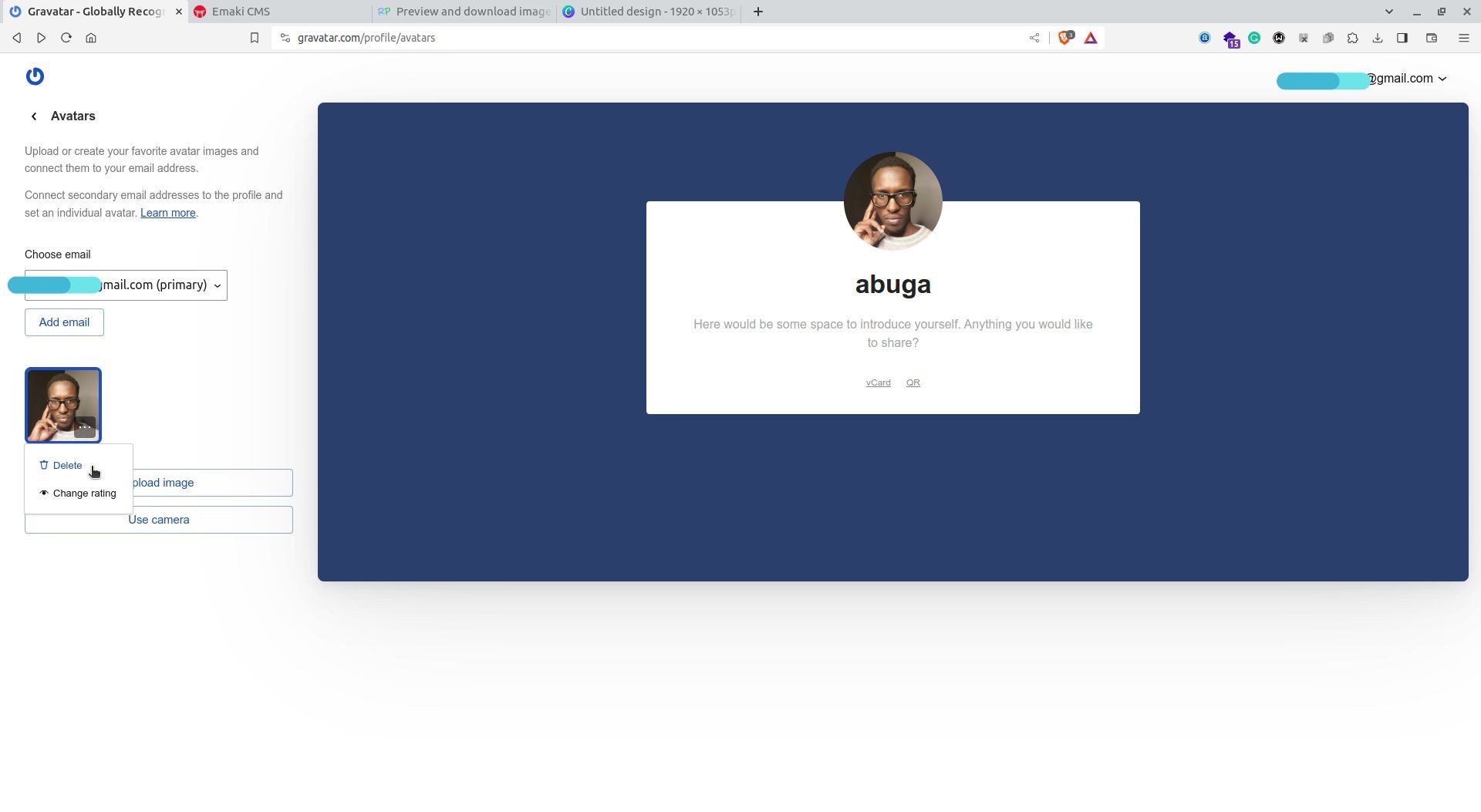
Task: Click the share icon in the address bar
Action: tap(1034, 38)
